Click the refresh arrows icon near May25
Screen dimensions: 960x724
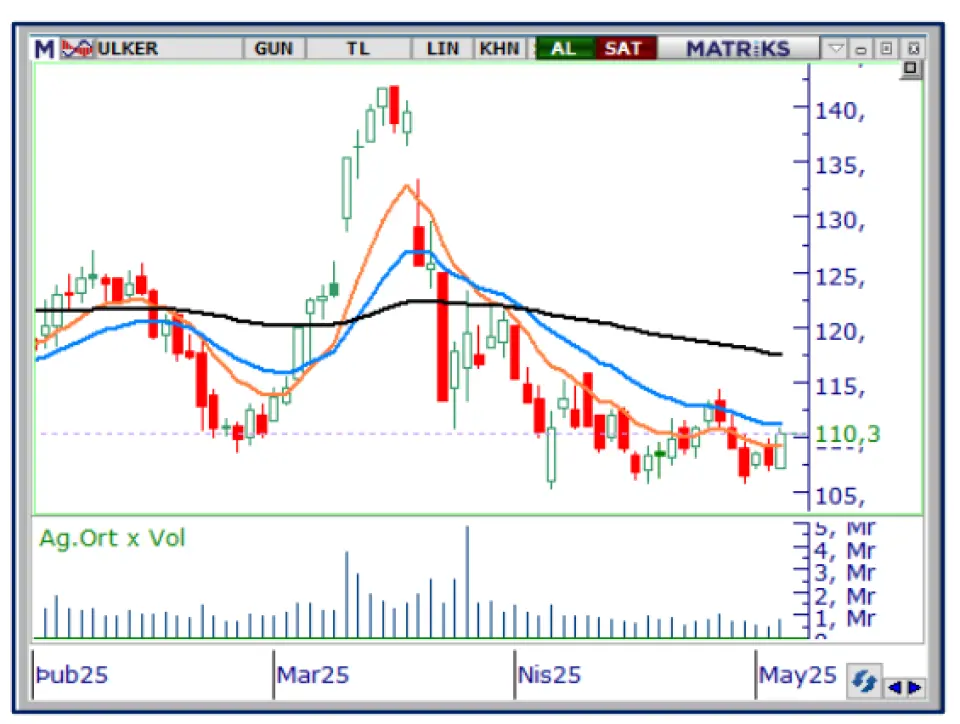pos(864,681)
